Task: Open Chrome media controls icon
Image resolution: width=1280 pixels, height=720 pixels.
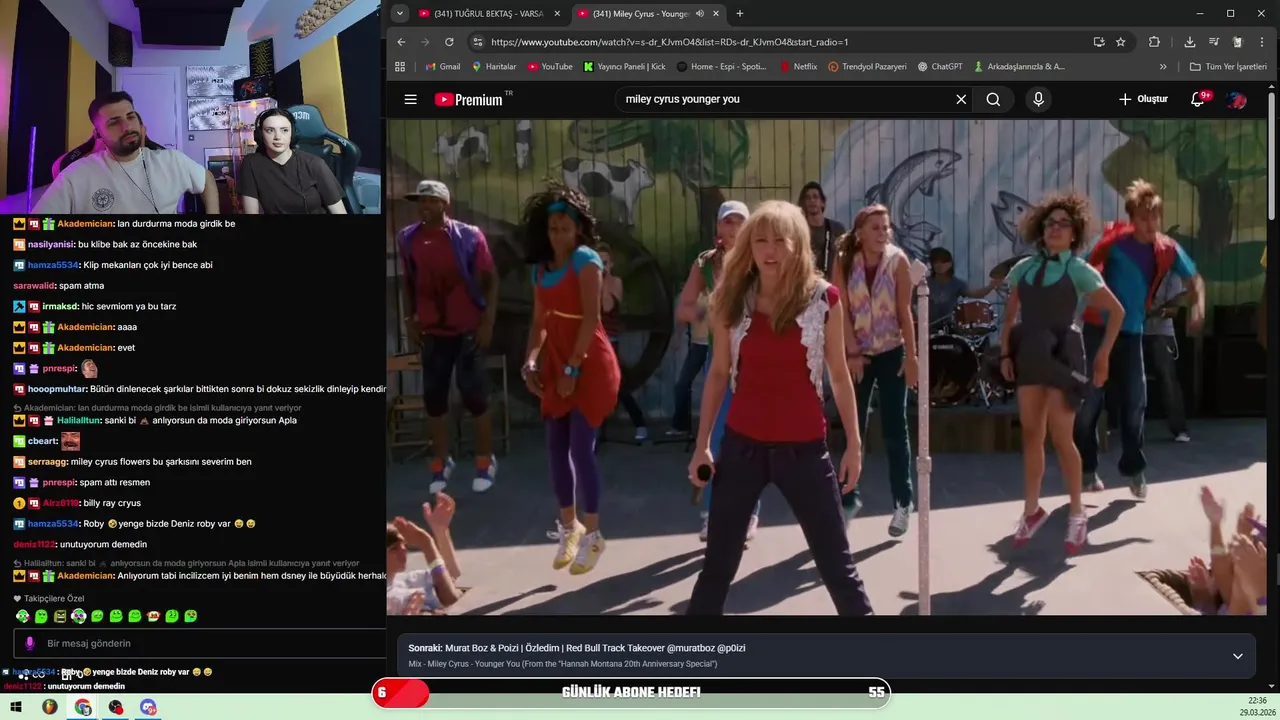Action: [x=1213, y=42]
